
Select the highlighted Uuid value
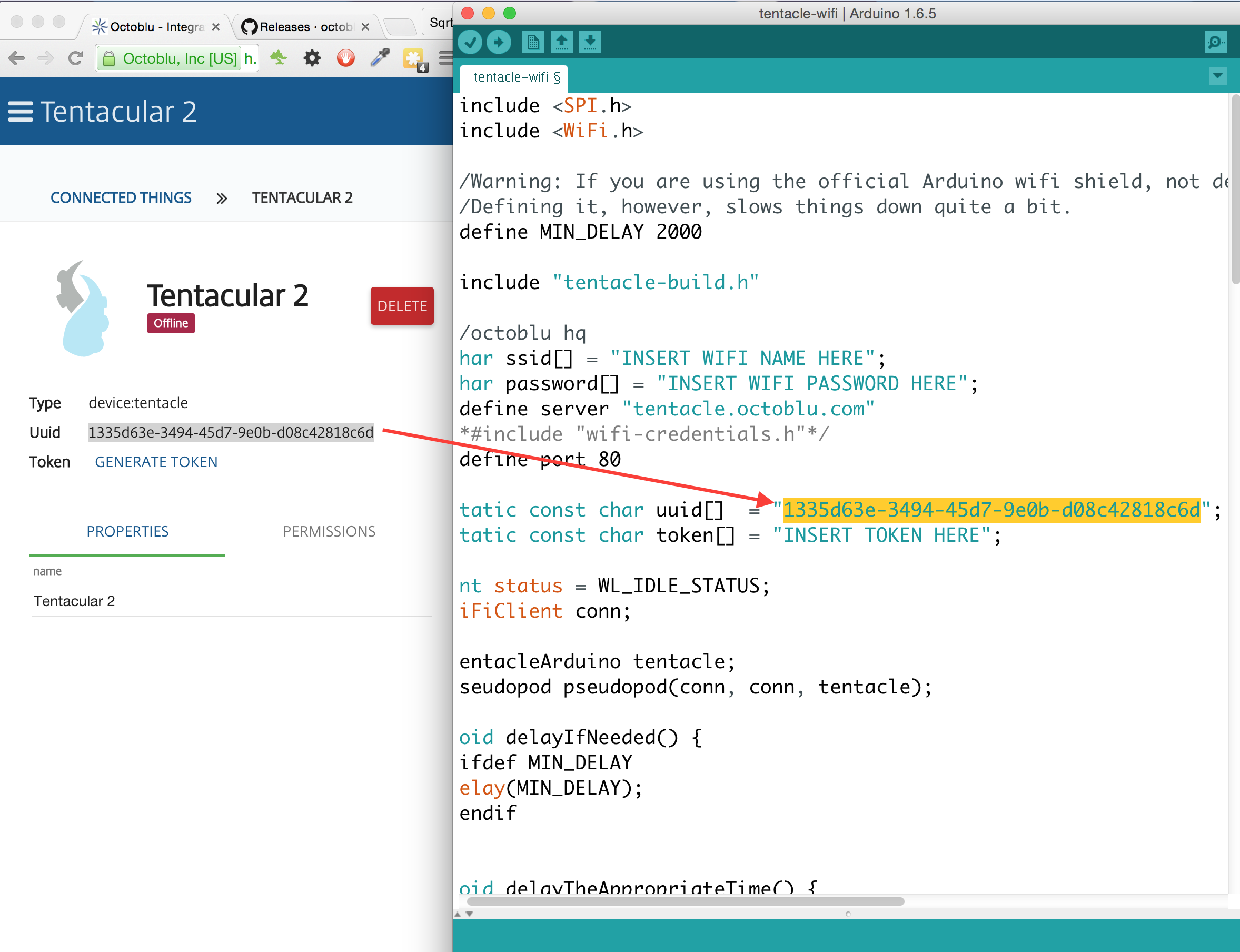(231, 432)
